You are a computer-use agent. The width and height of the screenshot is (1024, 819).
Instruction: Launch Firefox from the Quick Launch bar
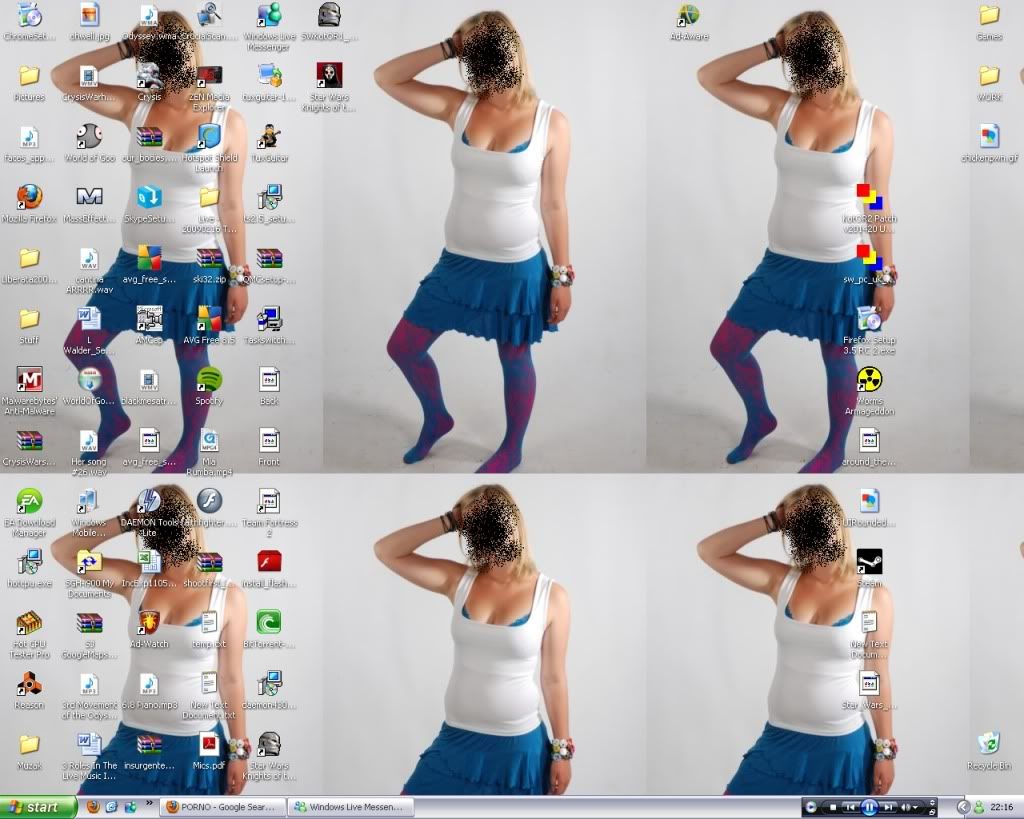tap(93, 807)
